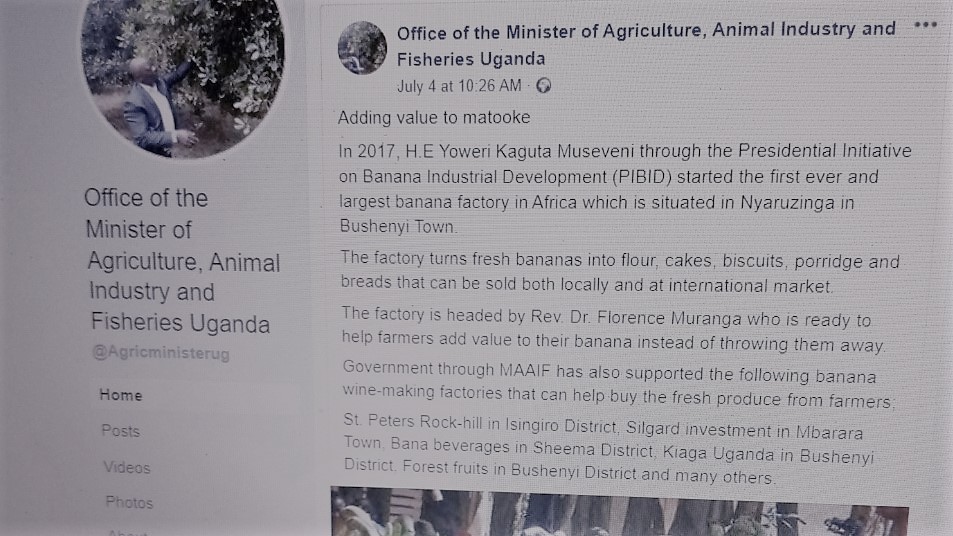
Task: Open the post options three-dot menu
Action: [x=927, y=25]
